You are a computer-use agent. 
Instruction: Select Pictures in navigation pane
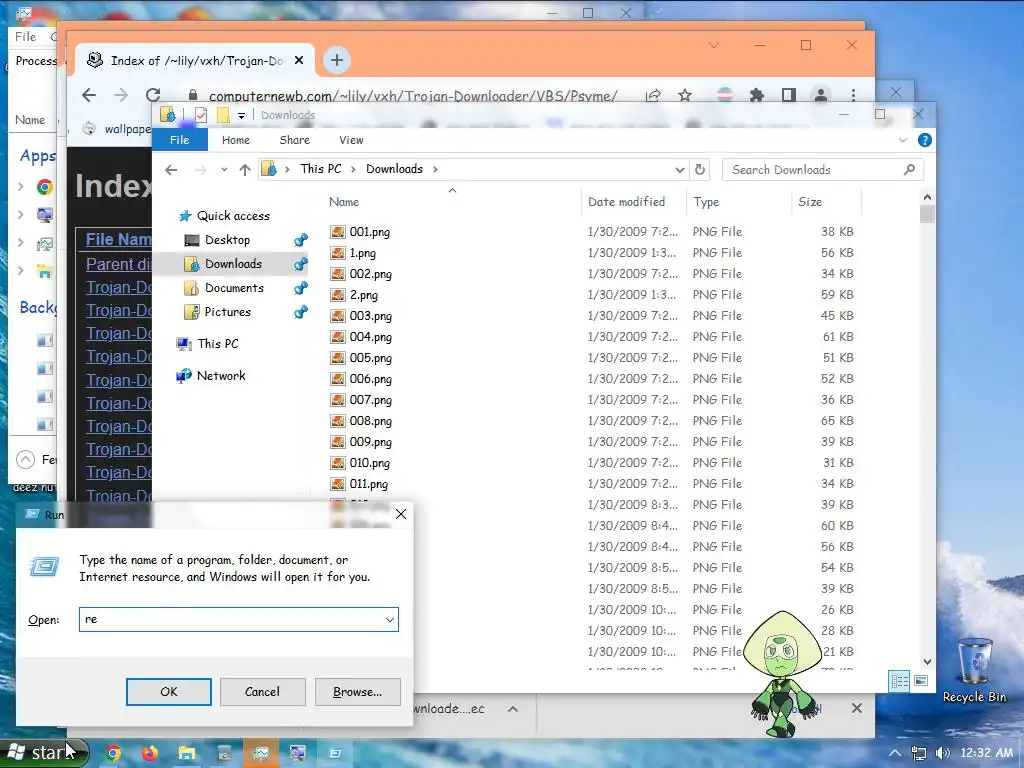click(227, 312)
